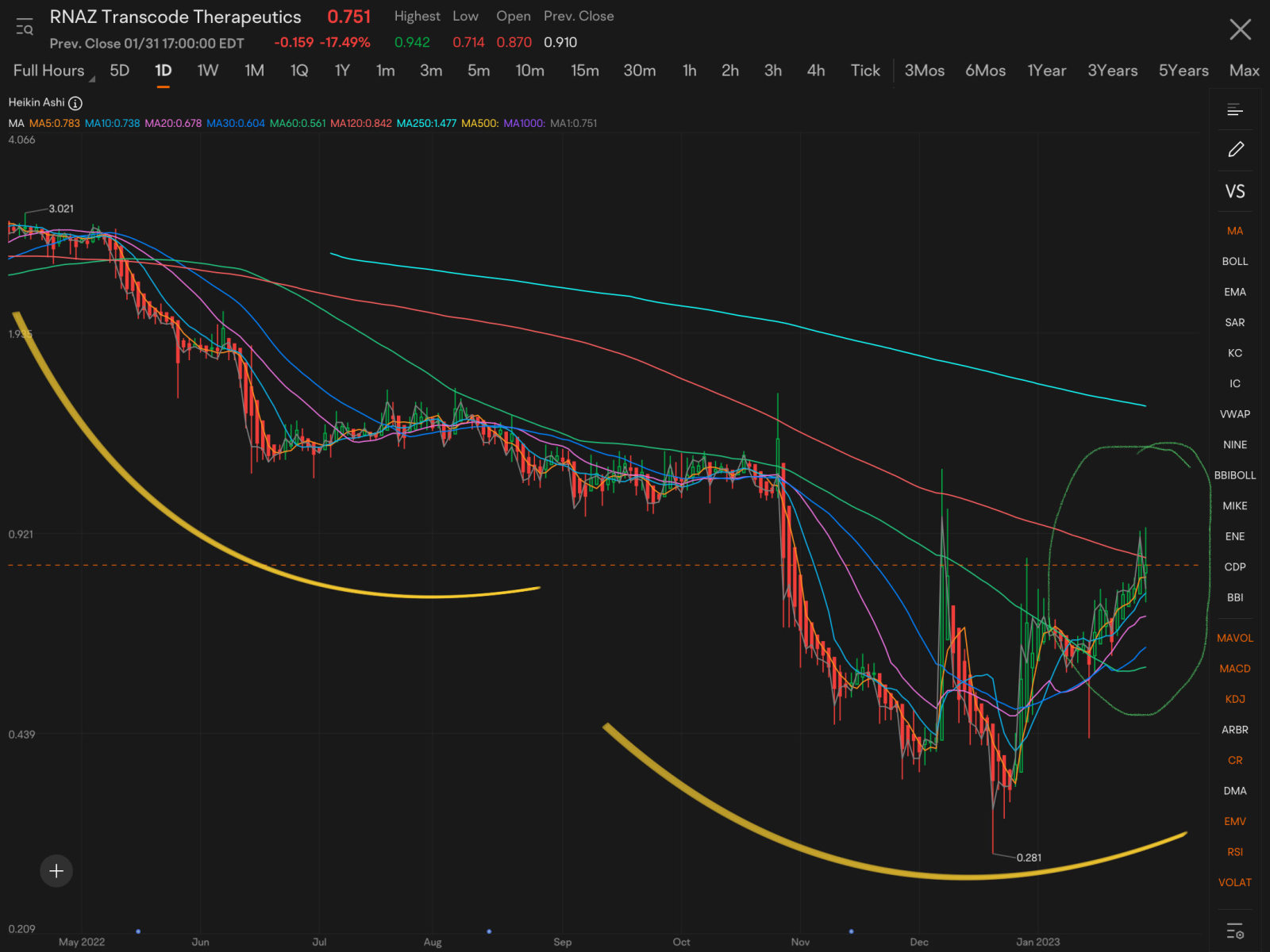Open the indicator list icon in sidebar
Screen dimensions: 1270x952
[x=1235, y=110]
